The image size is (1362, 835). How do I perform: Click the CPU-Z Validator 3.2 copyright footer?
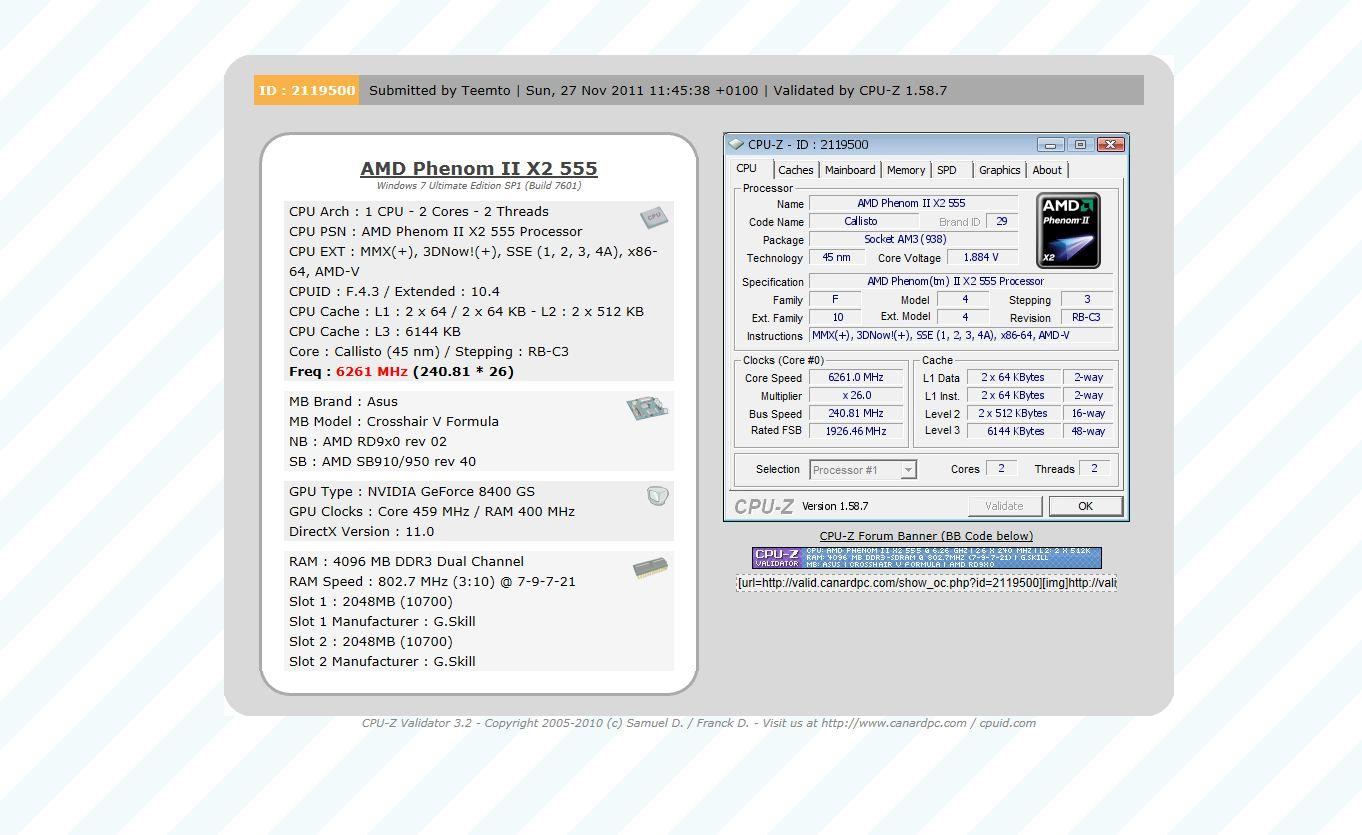pos(699,723)
